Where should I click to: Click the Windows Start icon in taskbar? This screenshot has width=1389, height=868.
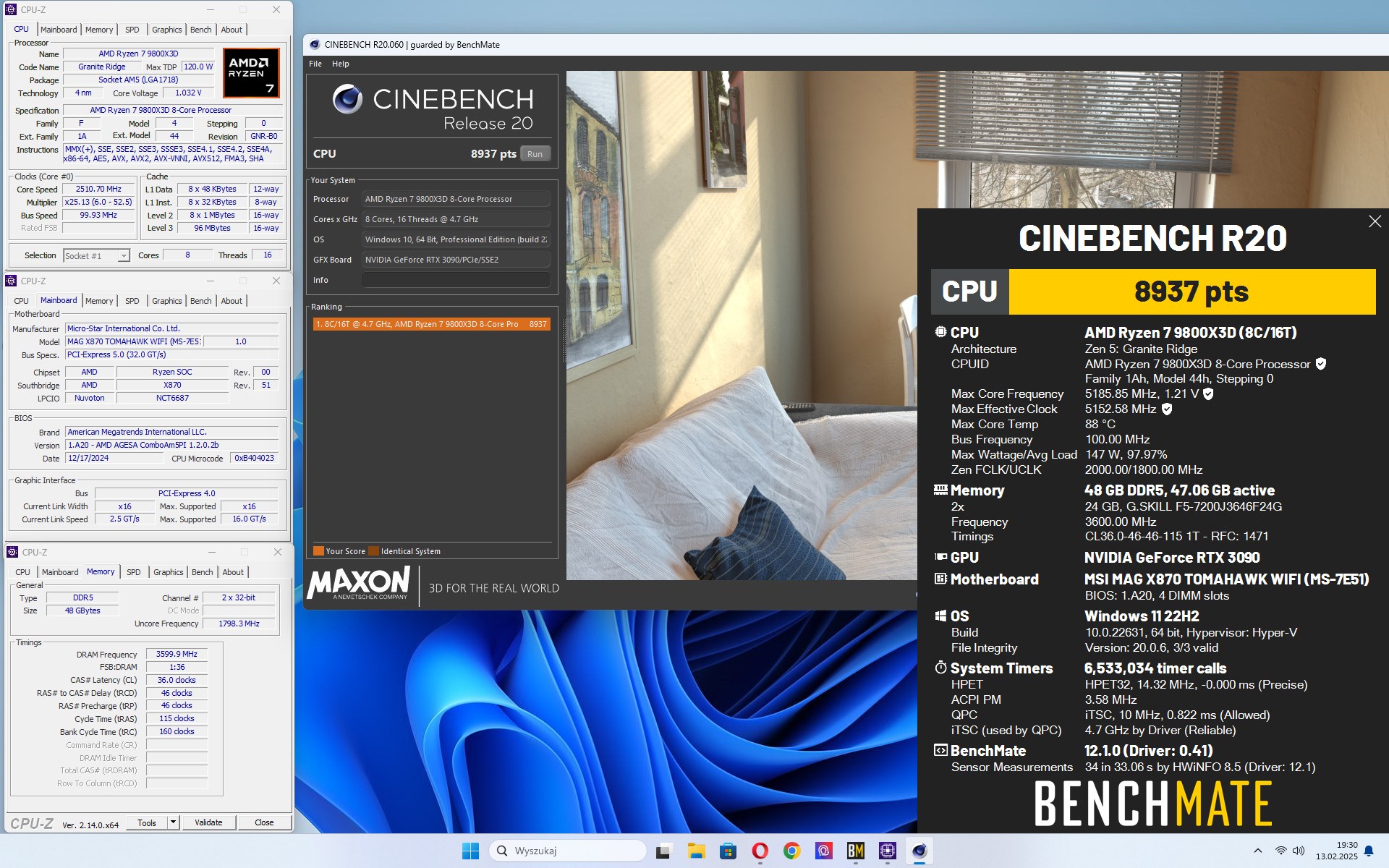pyautogui.click(x=470, y=851)
